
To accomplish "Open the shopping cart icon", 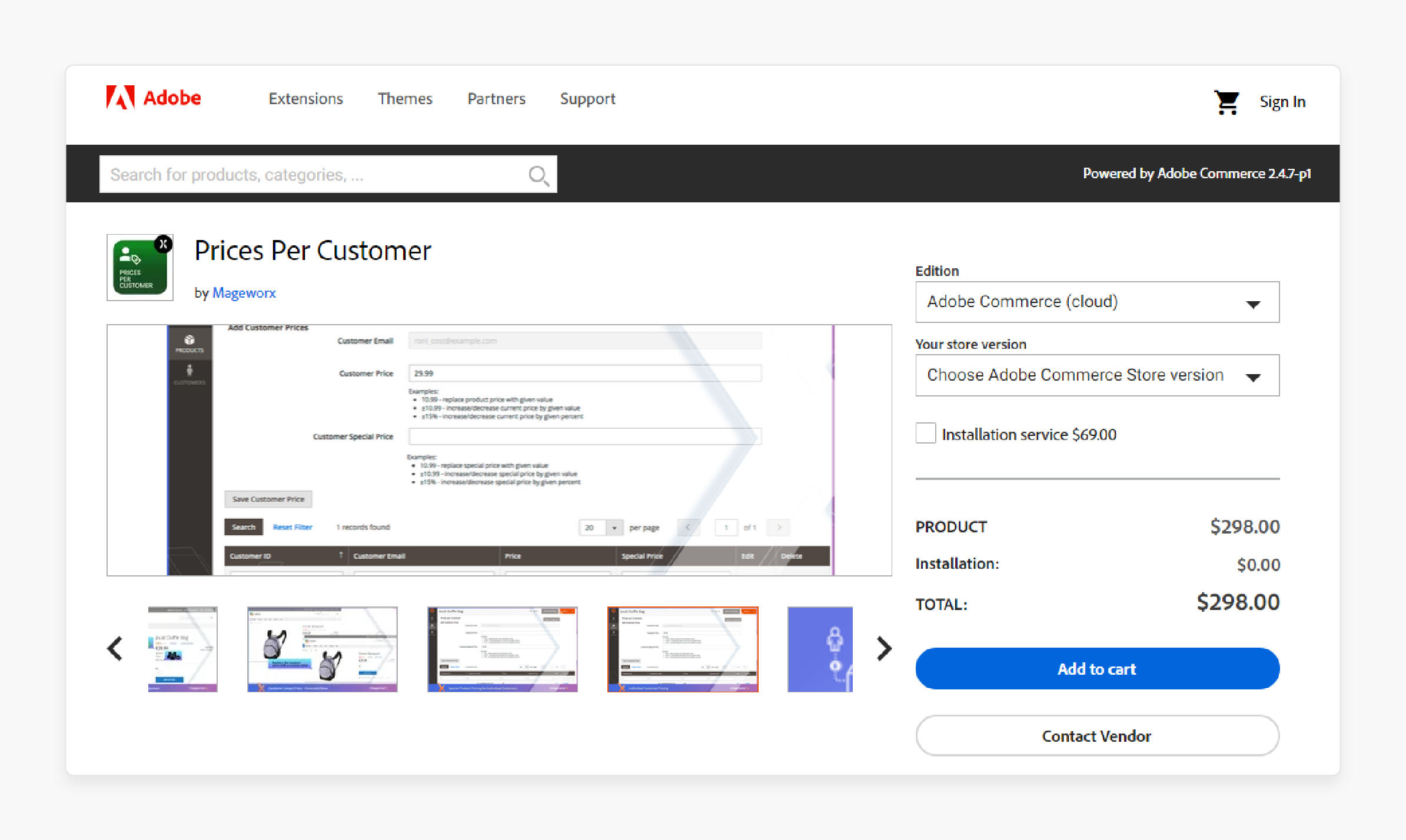I will tap(1226, 102).
